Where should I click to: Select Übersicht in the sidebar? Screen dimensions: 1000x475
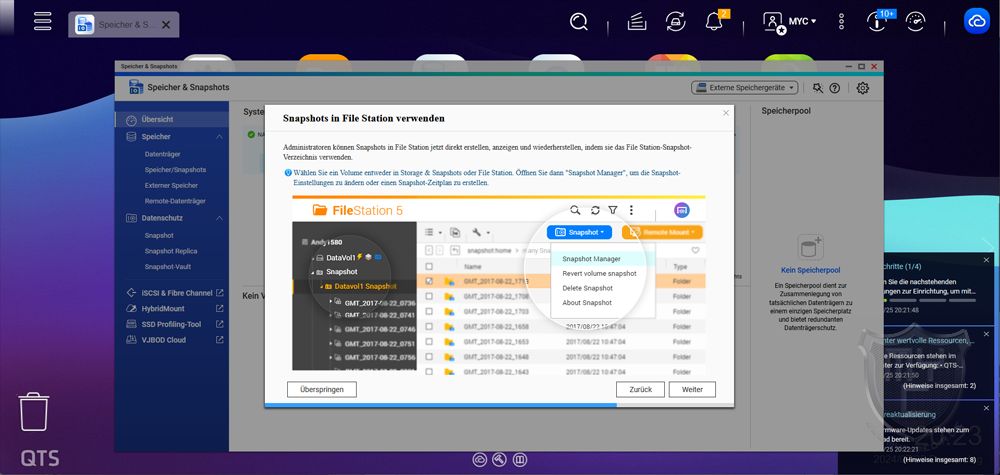click(172, 119)
